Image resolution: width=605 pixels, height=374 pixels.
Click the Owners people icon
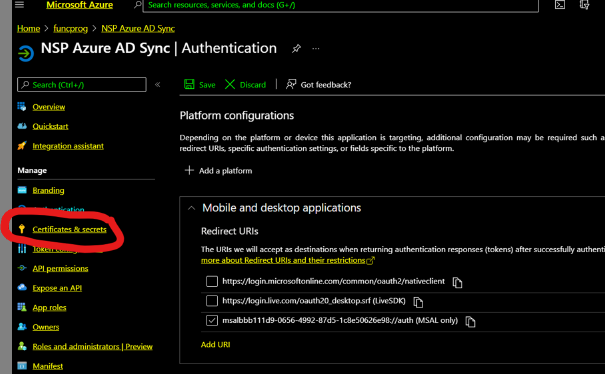click(22, 327)
